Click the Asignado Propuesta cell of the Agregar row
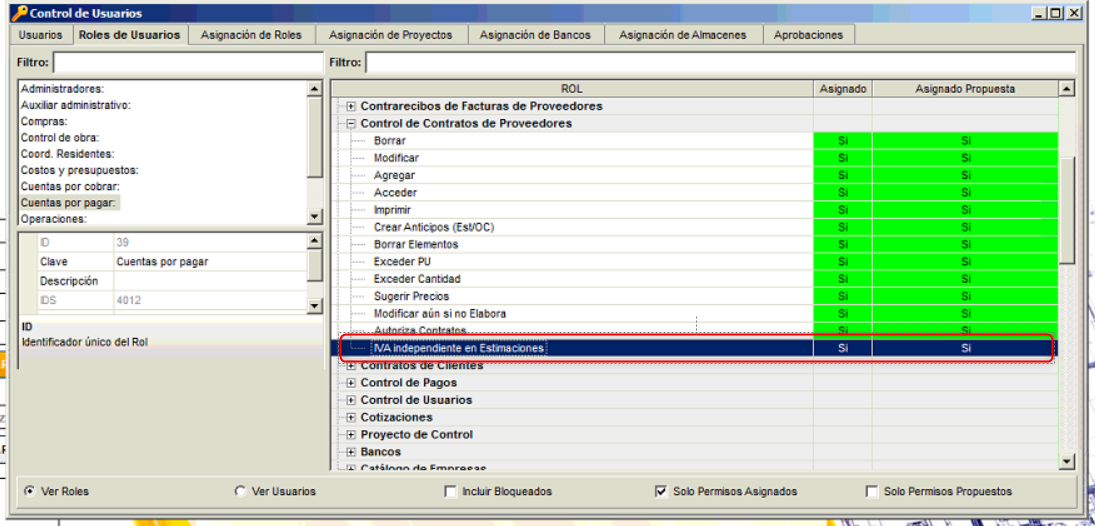 (966, 175)
